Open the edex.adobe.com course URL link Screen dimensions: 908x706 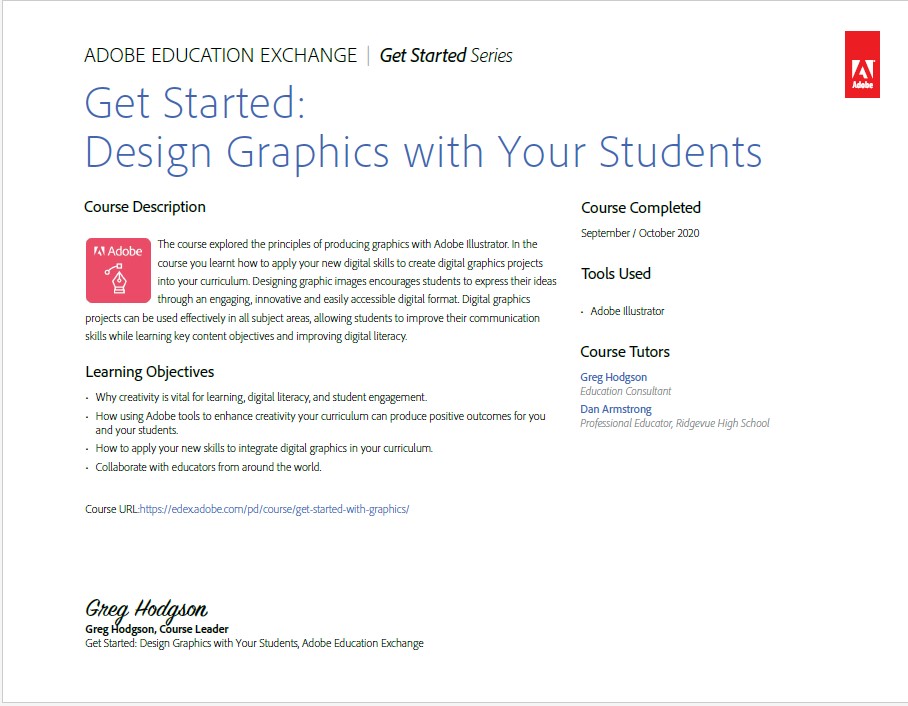pos(274,509)
